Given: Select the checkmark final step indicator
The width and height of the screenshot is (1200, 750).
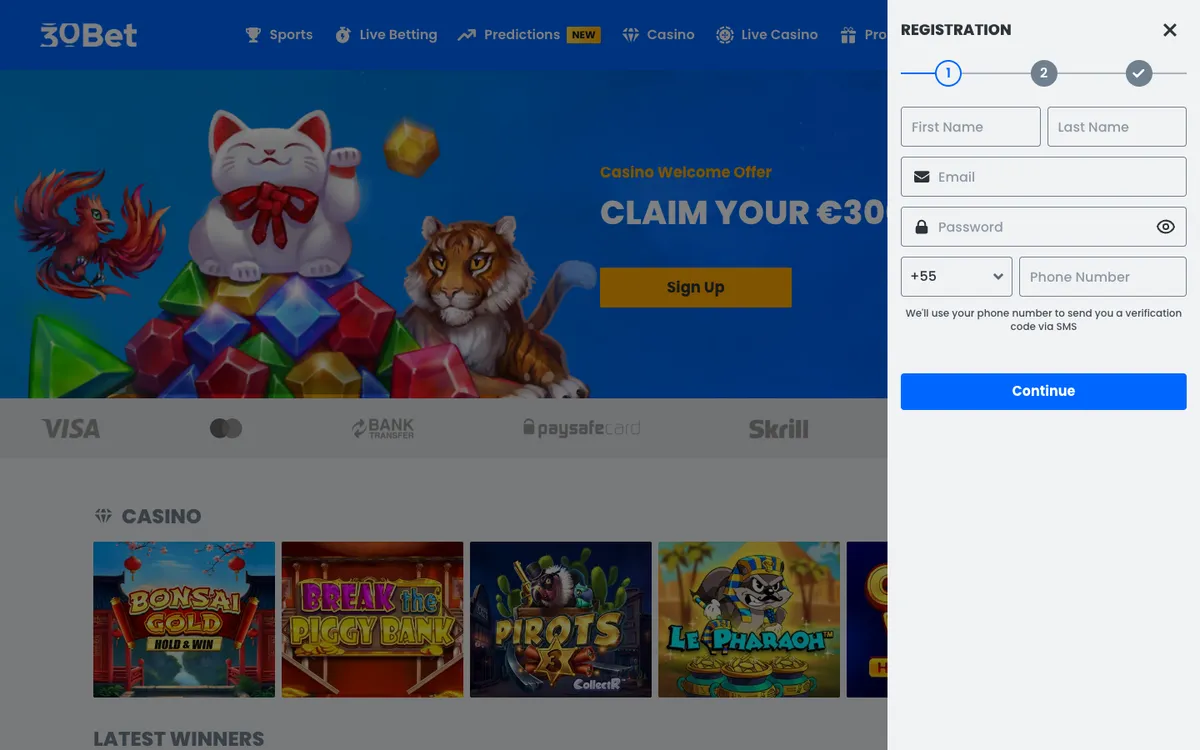Looking at the screenshot, I should (1139, 73).
